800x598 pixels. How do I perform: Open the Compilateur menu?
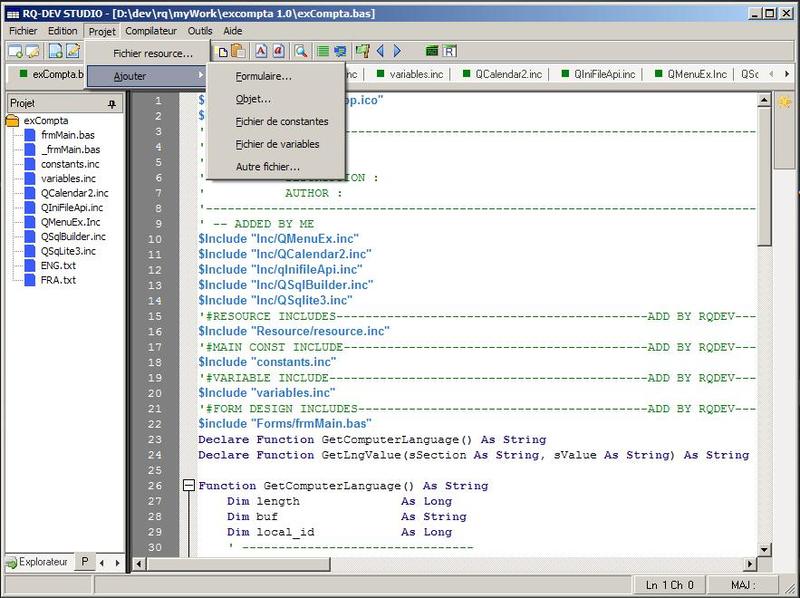[151, 31]
